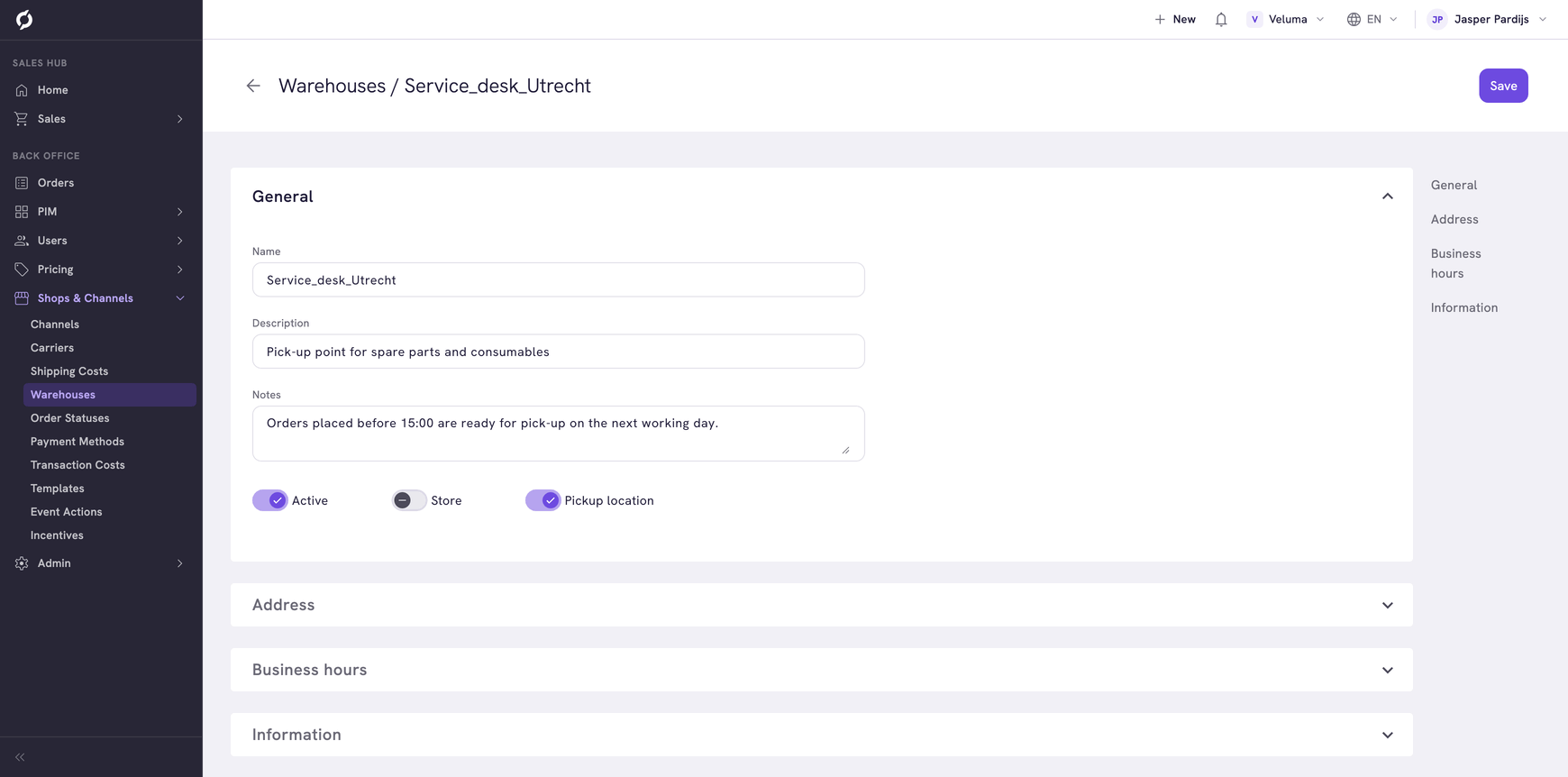Save the warehouse changes
The image size is (1568, 777).
pos(1503,86)
